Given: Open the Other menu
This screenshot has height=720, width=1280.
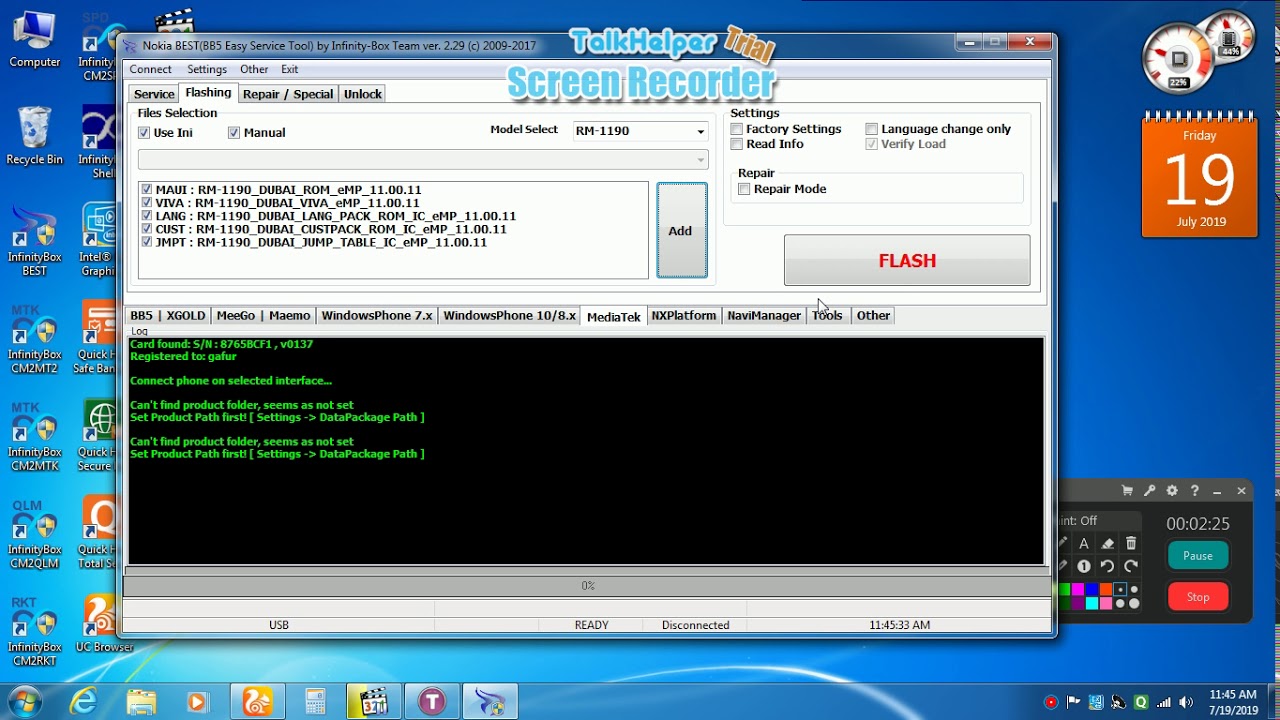Looking at the screenshot, I should click(254, 69).
